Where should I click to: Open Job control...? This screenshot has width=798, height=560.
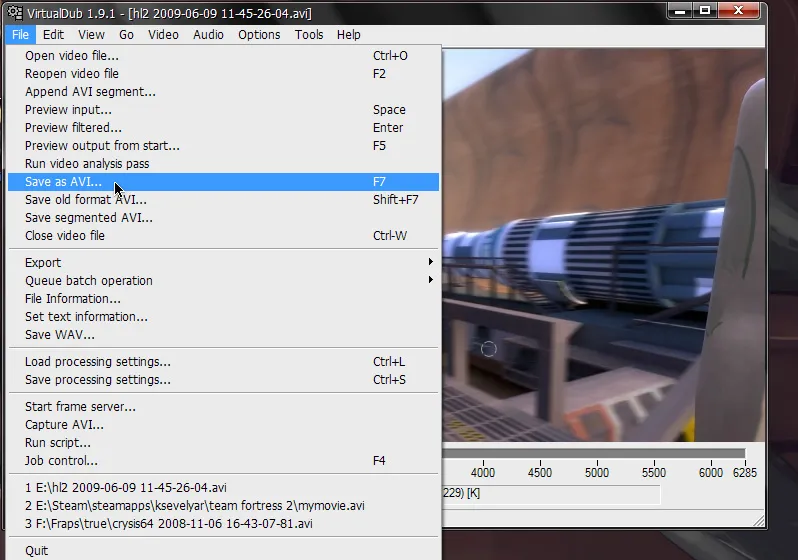[223, 461]
